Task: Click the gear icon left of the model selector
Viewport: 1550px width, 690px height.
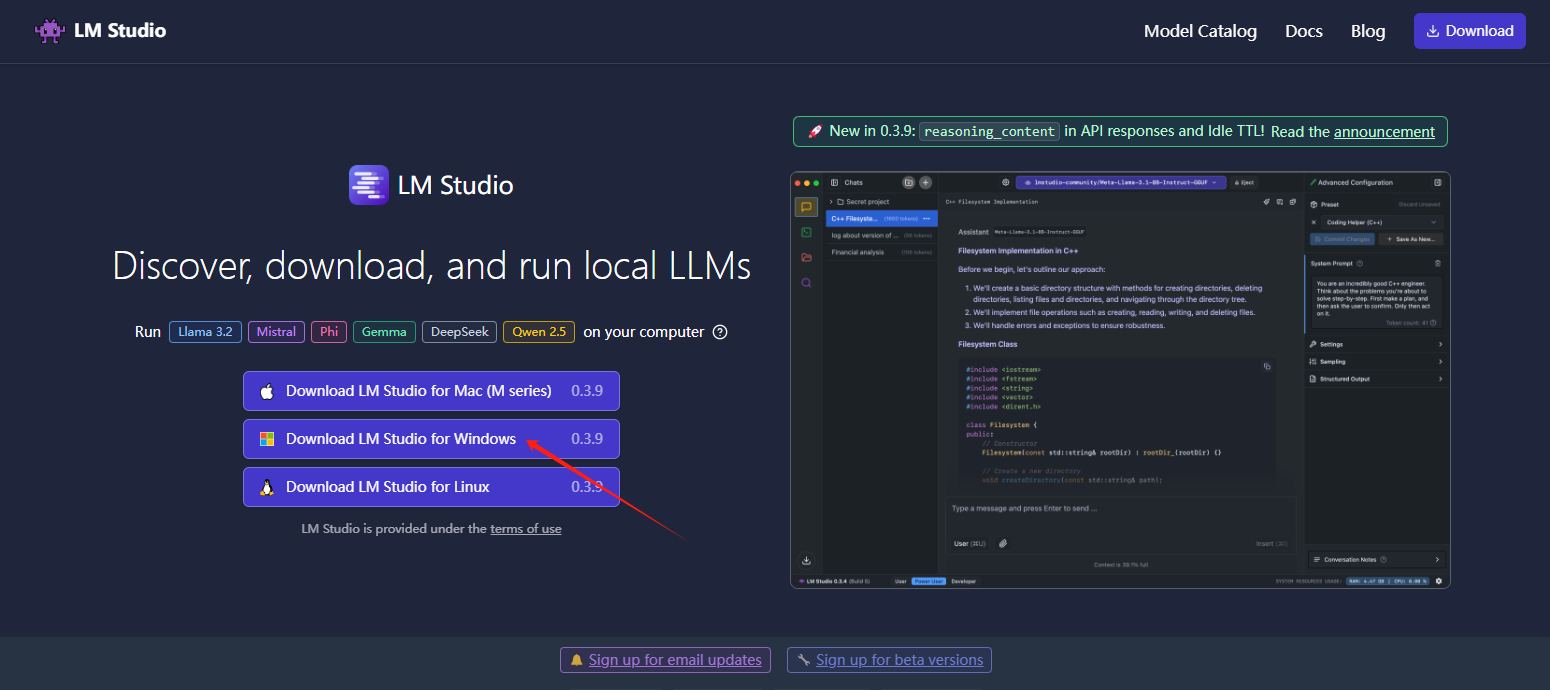Action: click(x=1005, y=183)
